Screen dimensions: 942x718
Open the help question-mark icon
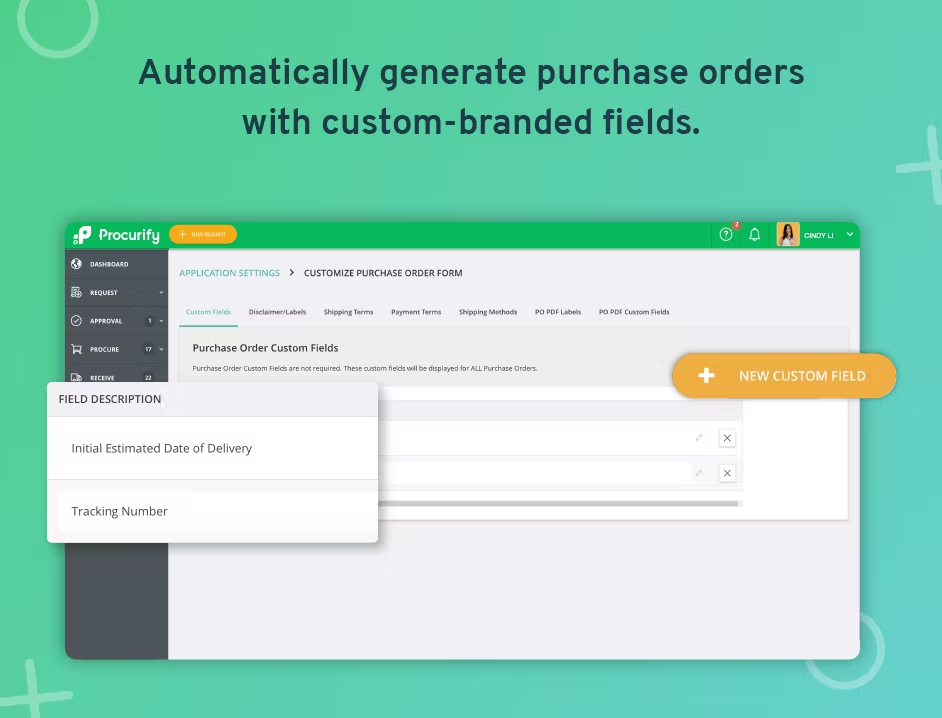[726, 234]
